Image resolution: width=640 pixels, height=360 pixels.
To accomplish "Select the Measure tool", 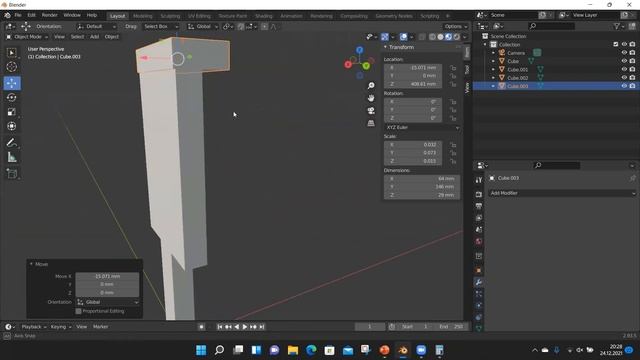I will (x=12, y=157).
